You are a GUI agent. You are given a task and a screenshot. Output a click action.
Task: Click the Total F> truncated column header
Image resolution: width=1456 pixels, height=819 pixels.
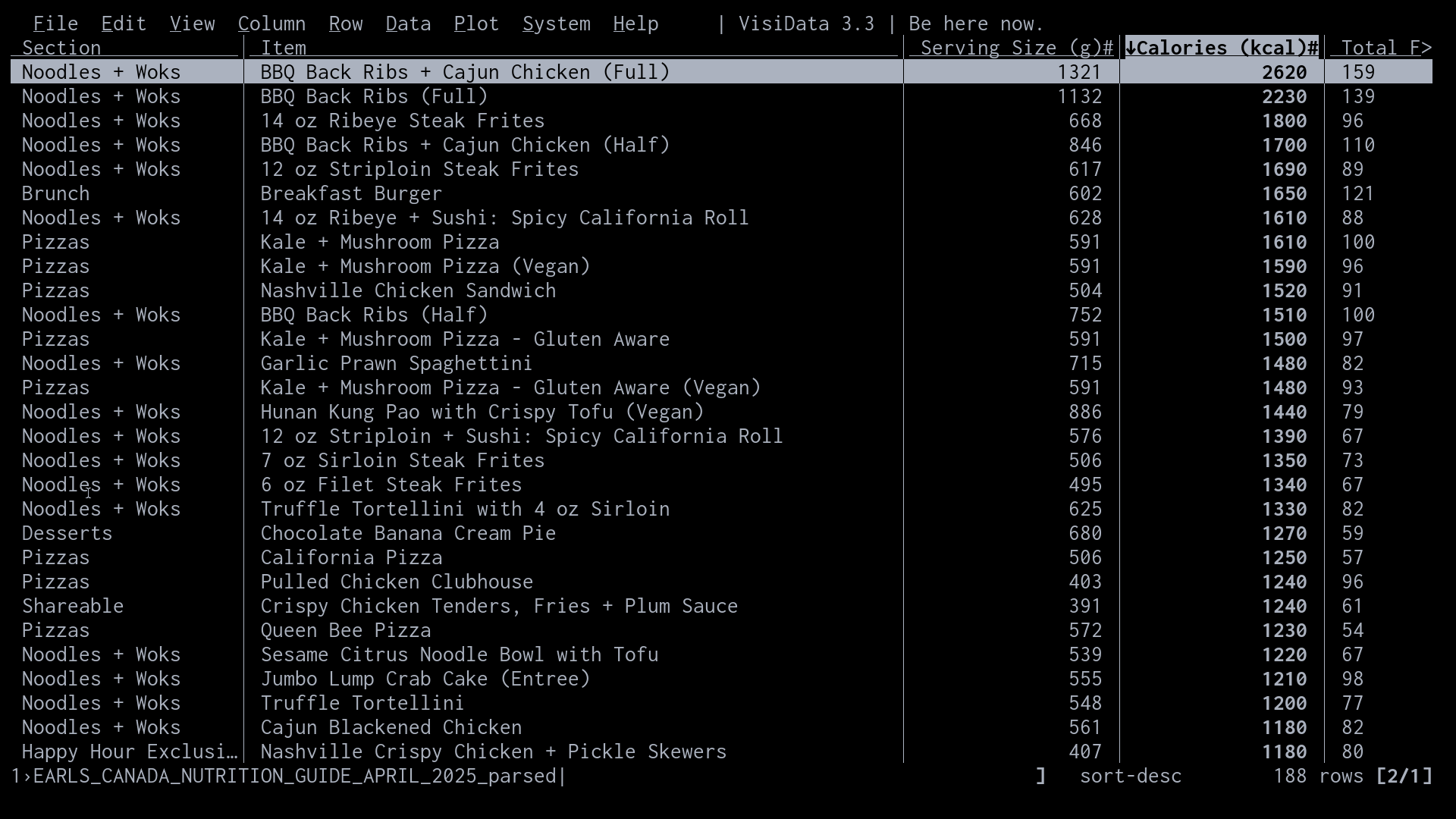coord(1385,48)
